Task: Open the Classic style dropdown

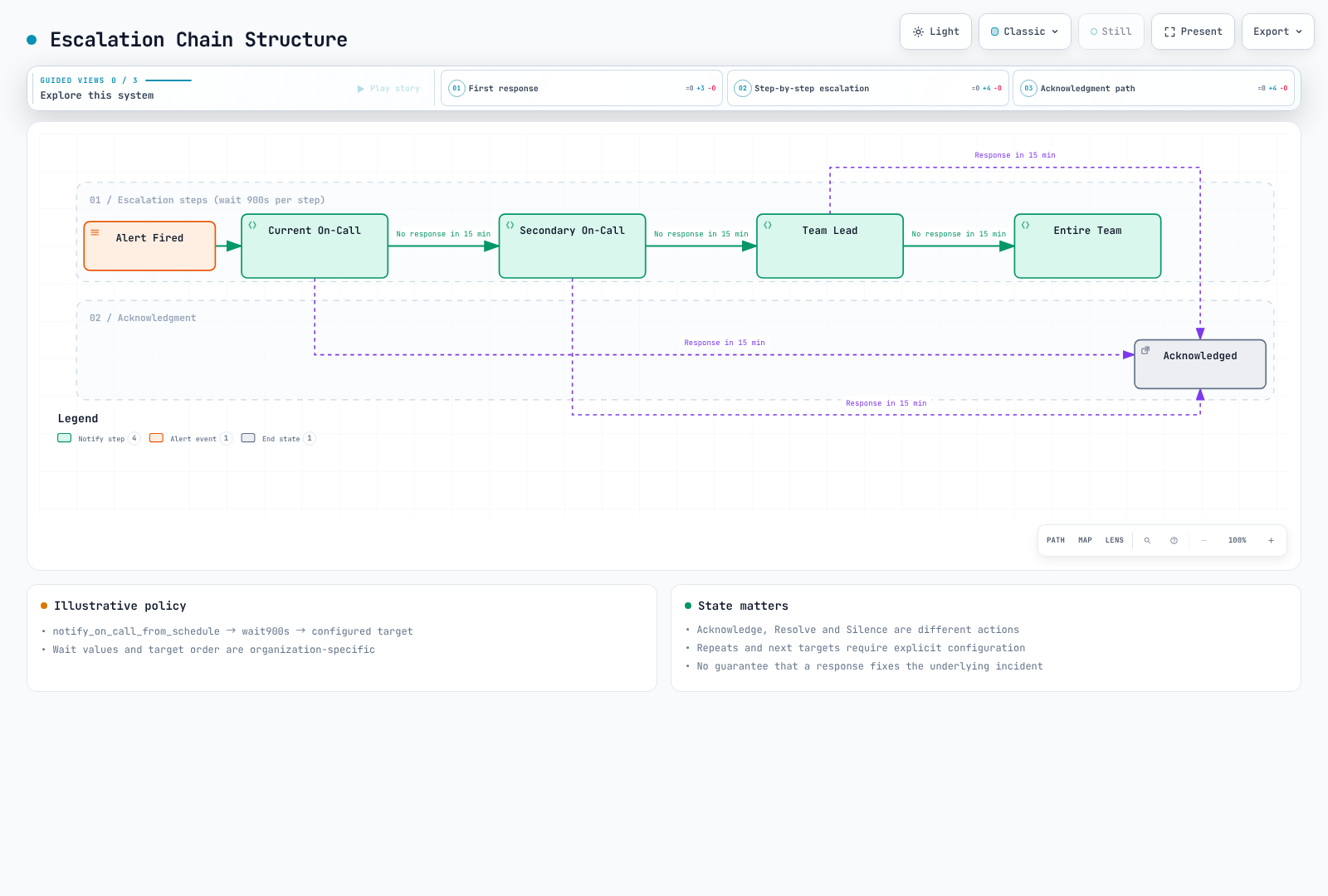Action: coord(1025,32)
